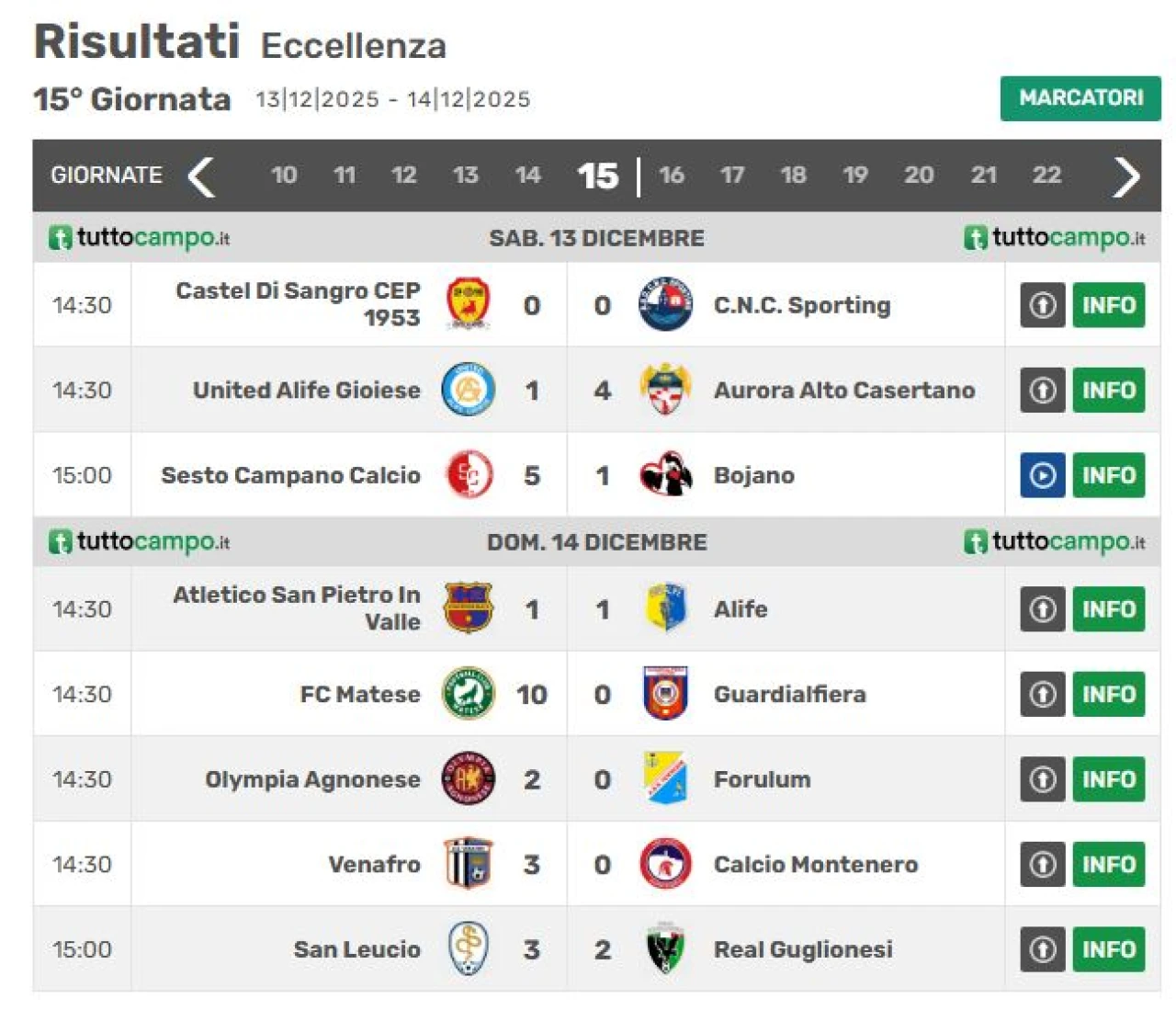This screenshot has height=1010, width=1176.
Task: Click the Venafro team crest
Action: pyautogui.click(x=468, y=864)
